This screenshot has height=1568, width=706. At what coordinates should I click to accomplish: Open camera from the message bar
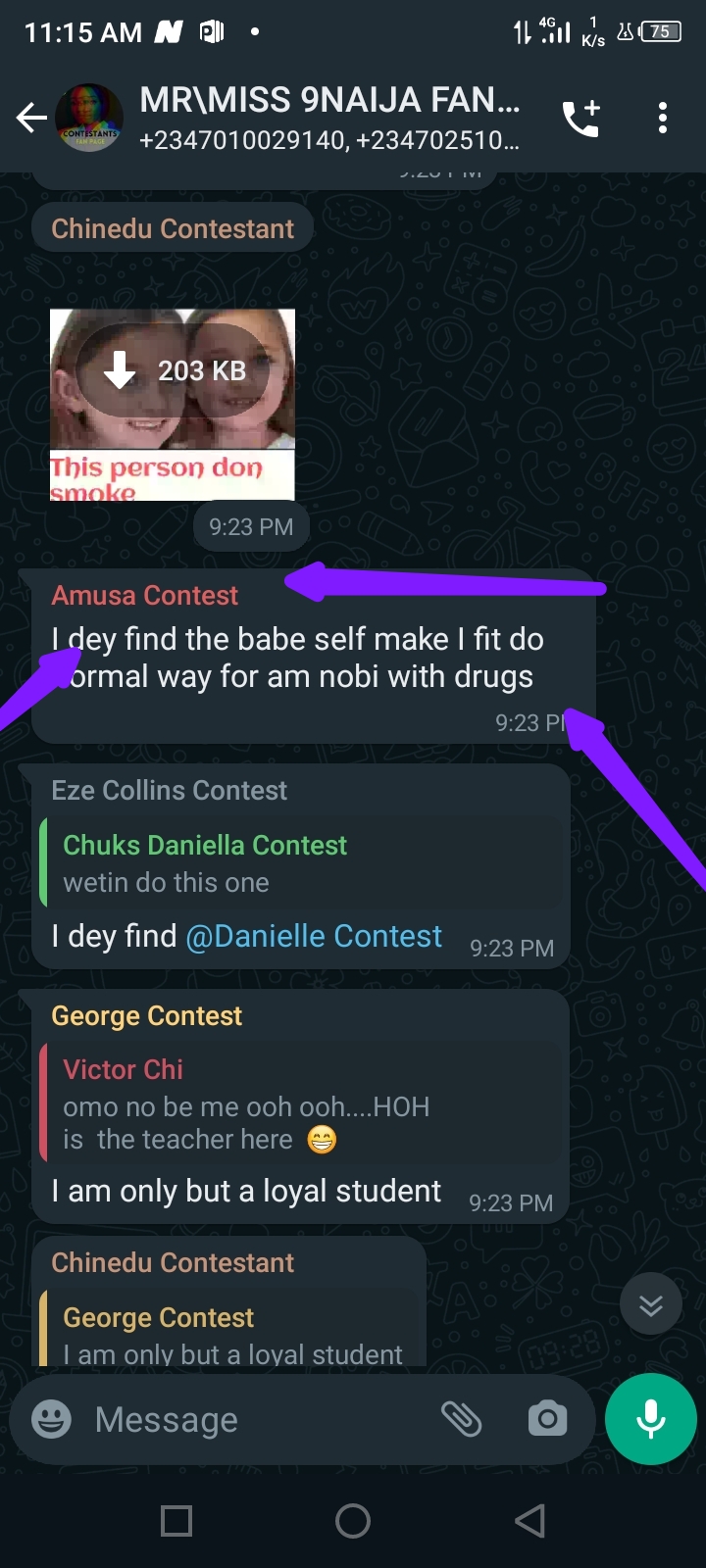(x=547, y=1419)
